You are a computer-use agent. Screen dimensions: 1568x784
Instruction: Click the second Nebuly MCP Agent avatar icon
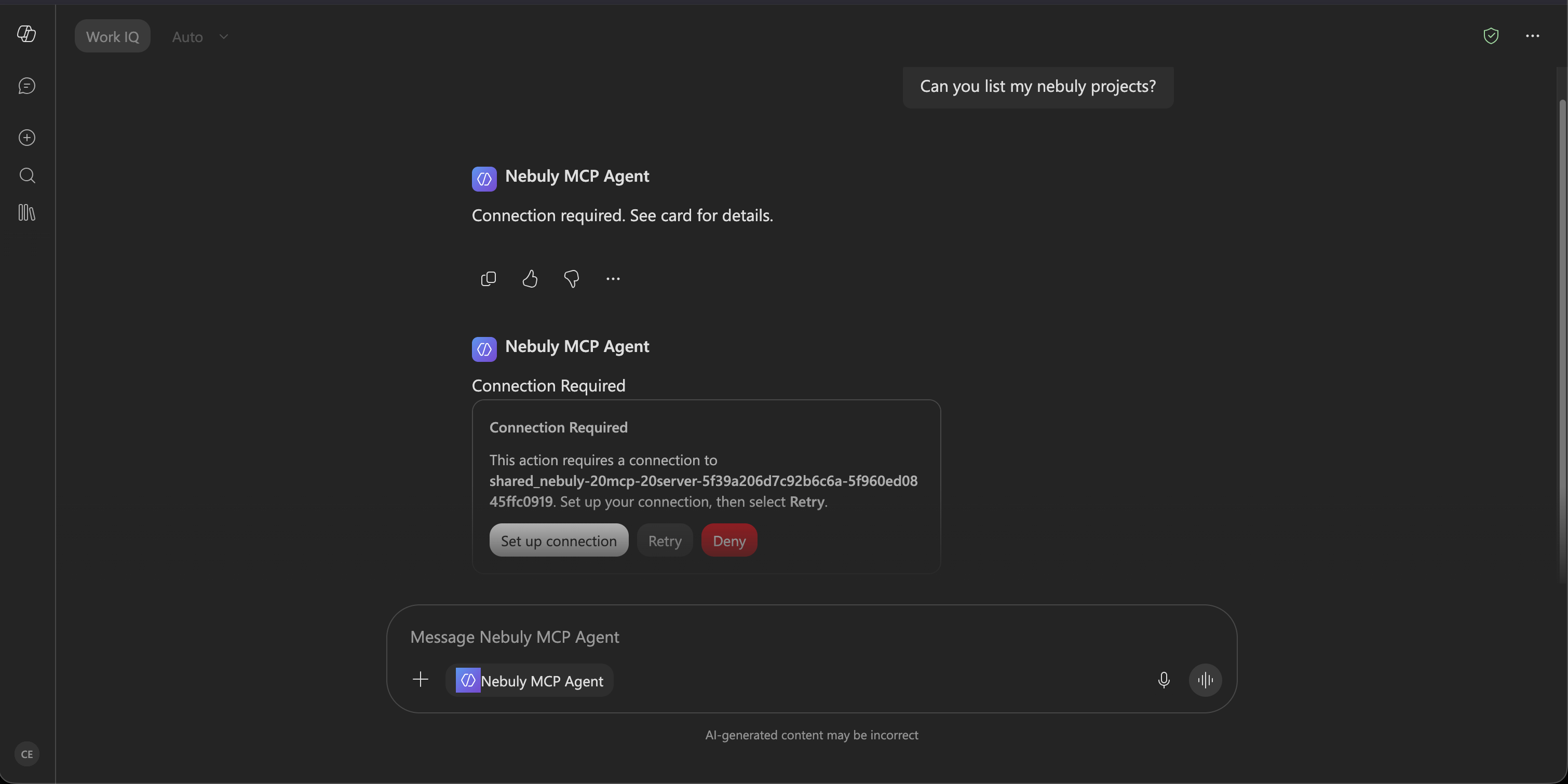(484, 349)
